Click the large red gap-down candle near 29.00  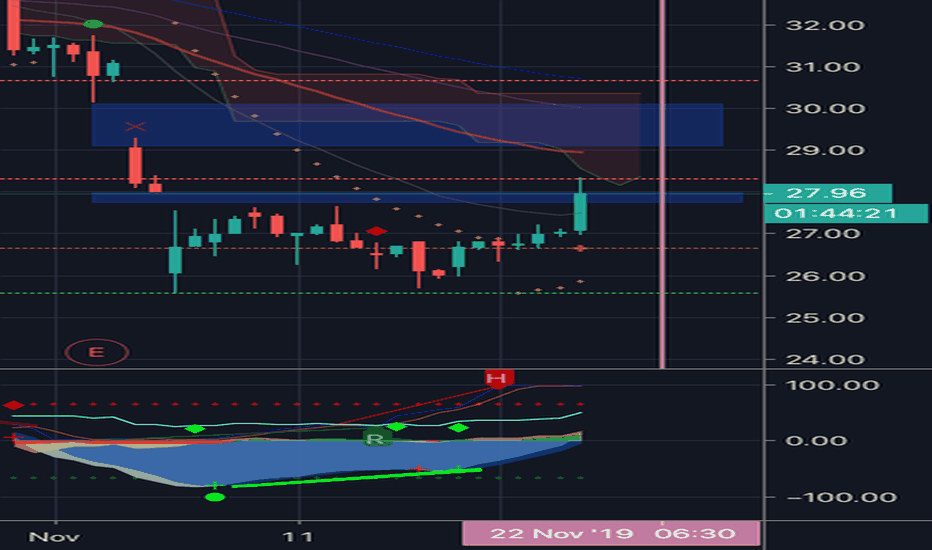pyautogui.click(x=136, y=162)
